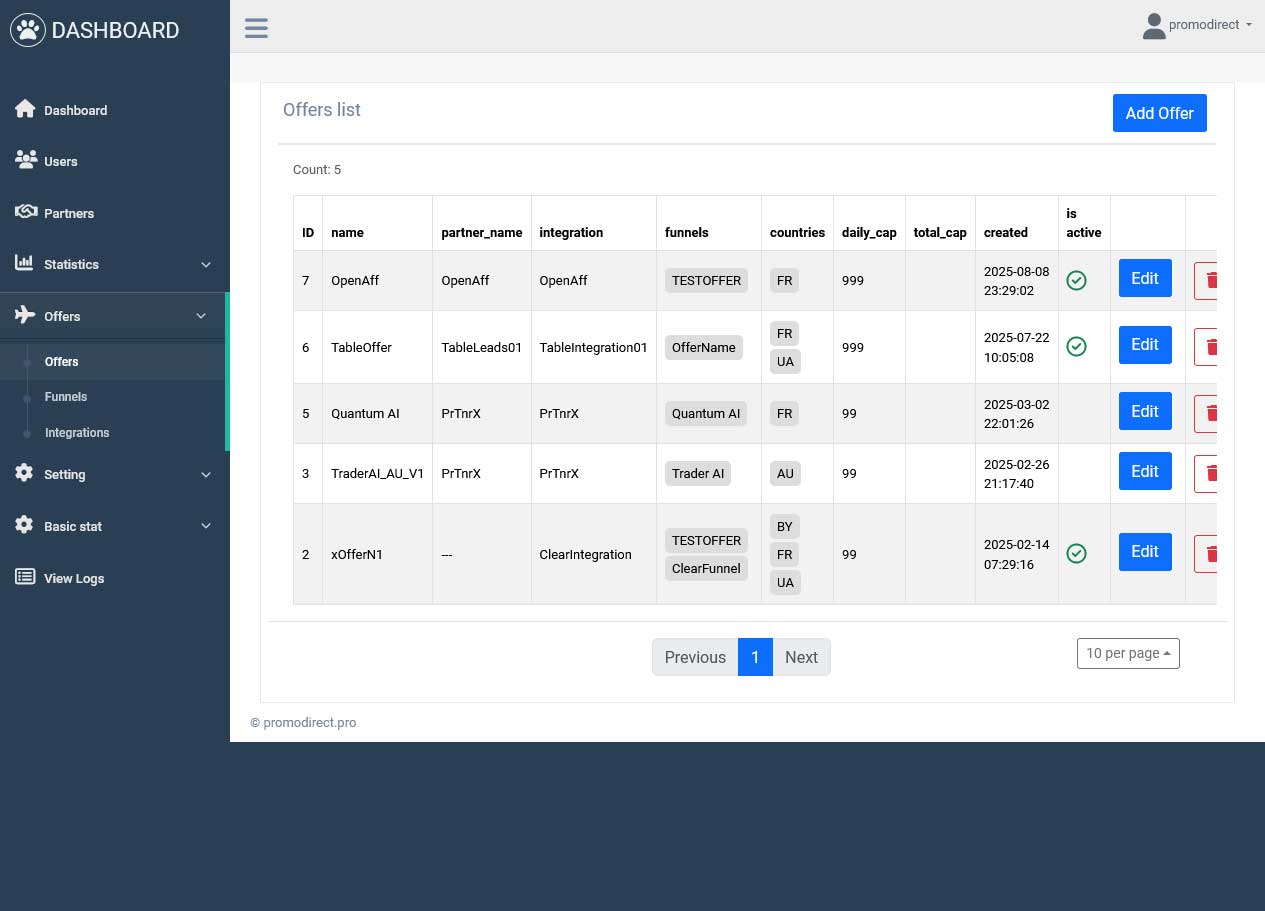
Task: Click trash icon for Quantum AI offer
Action: (x=1206, y=413)
